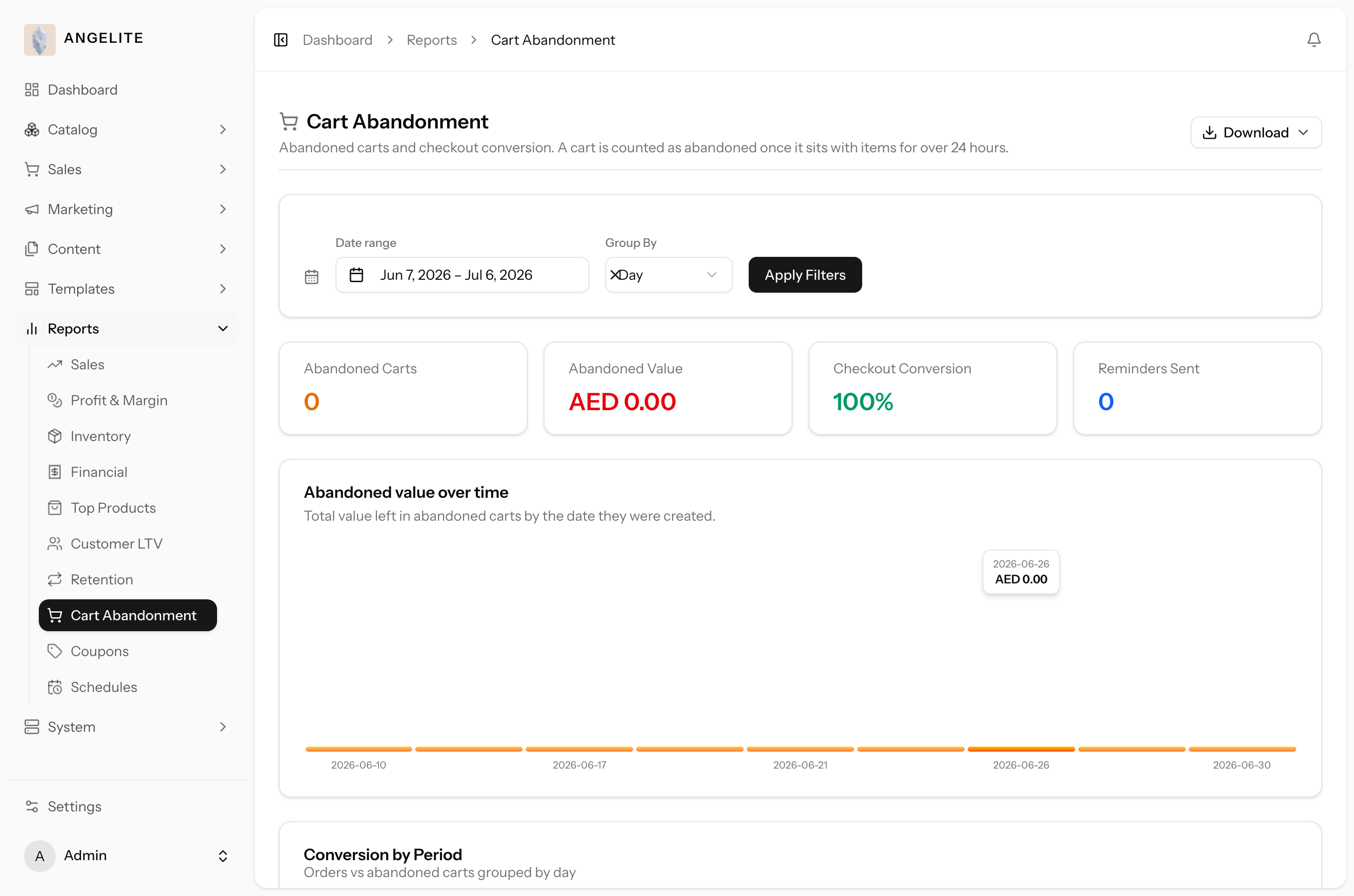The image size is (1354, 896).
Task: Clear the Group By selection with X
Action: point(615,275)
